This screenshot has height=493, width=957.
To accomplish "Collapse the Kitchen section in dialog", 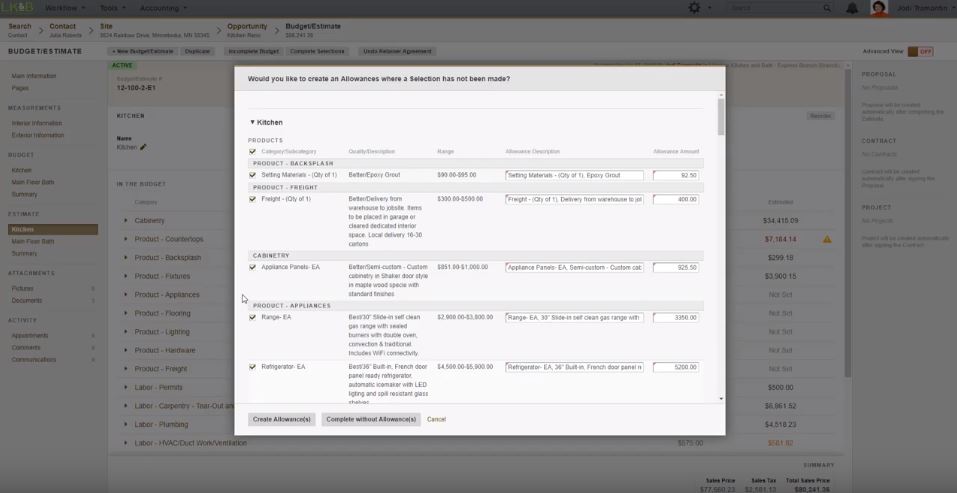I will [x=253, y=122].
